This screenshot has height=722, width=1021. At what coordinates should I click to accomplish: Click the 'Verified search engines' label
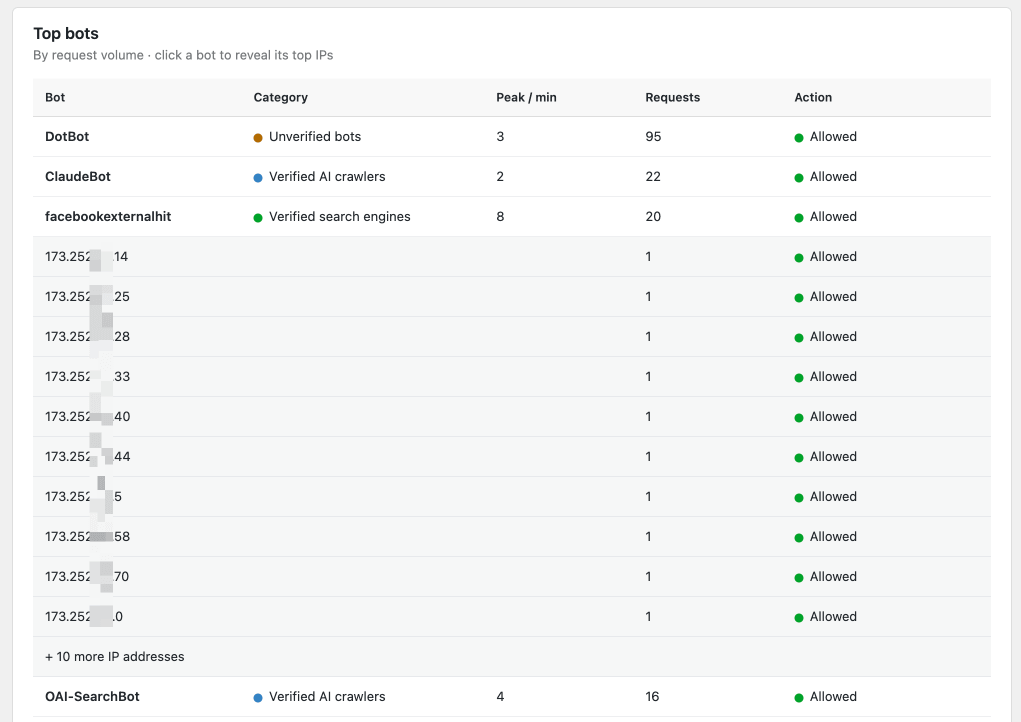tap(339, 217)
